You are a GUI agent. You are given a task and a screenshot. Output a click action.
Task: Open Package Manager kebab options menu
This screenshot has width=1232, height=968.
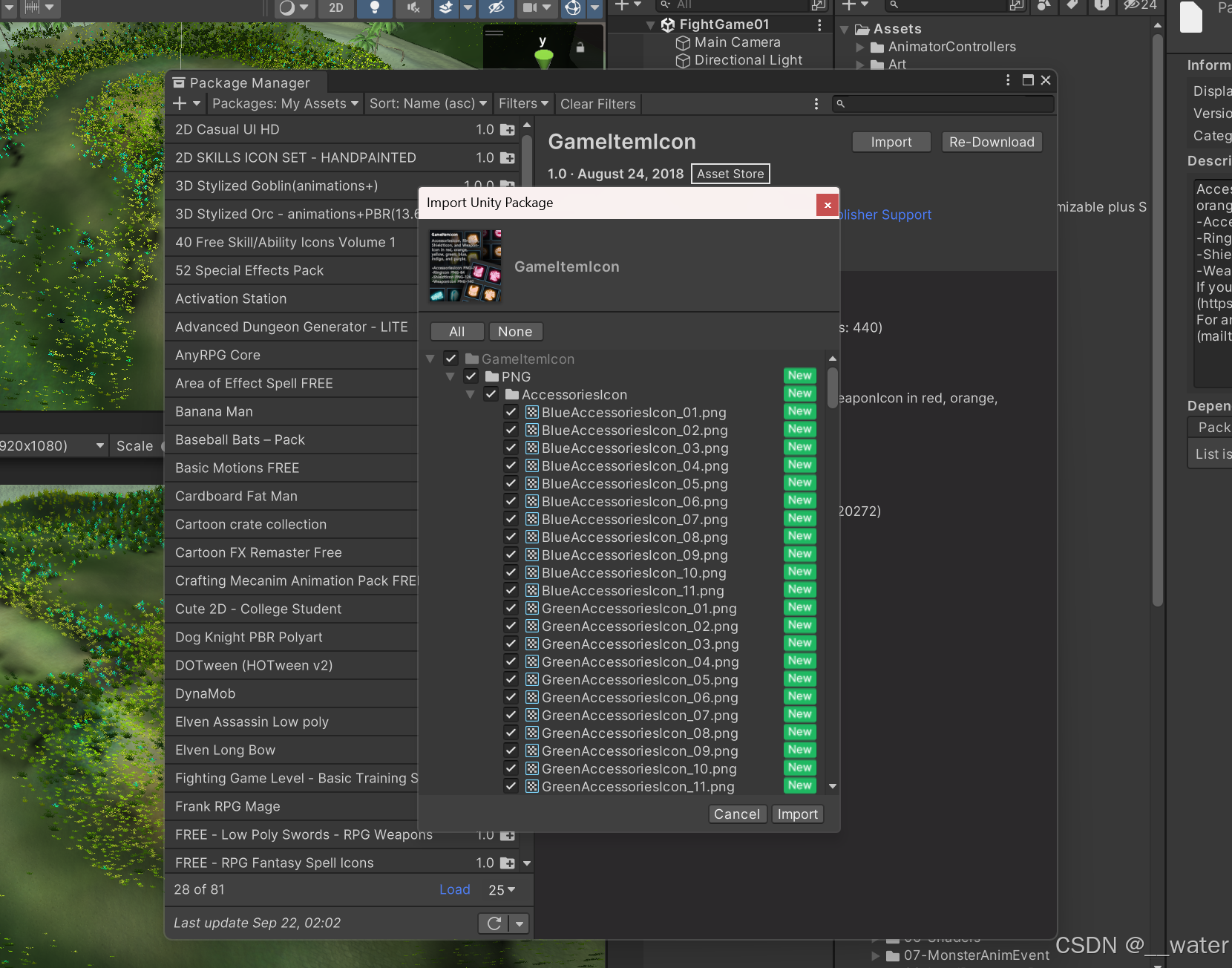[x=816, y=104]
